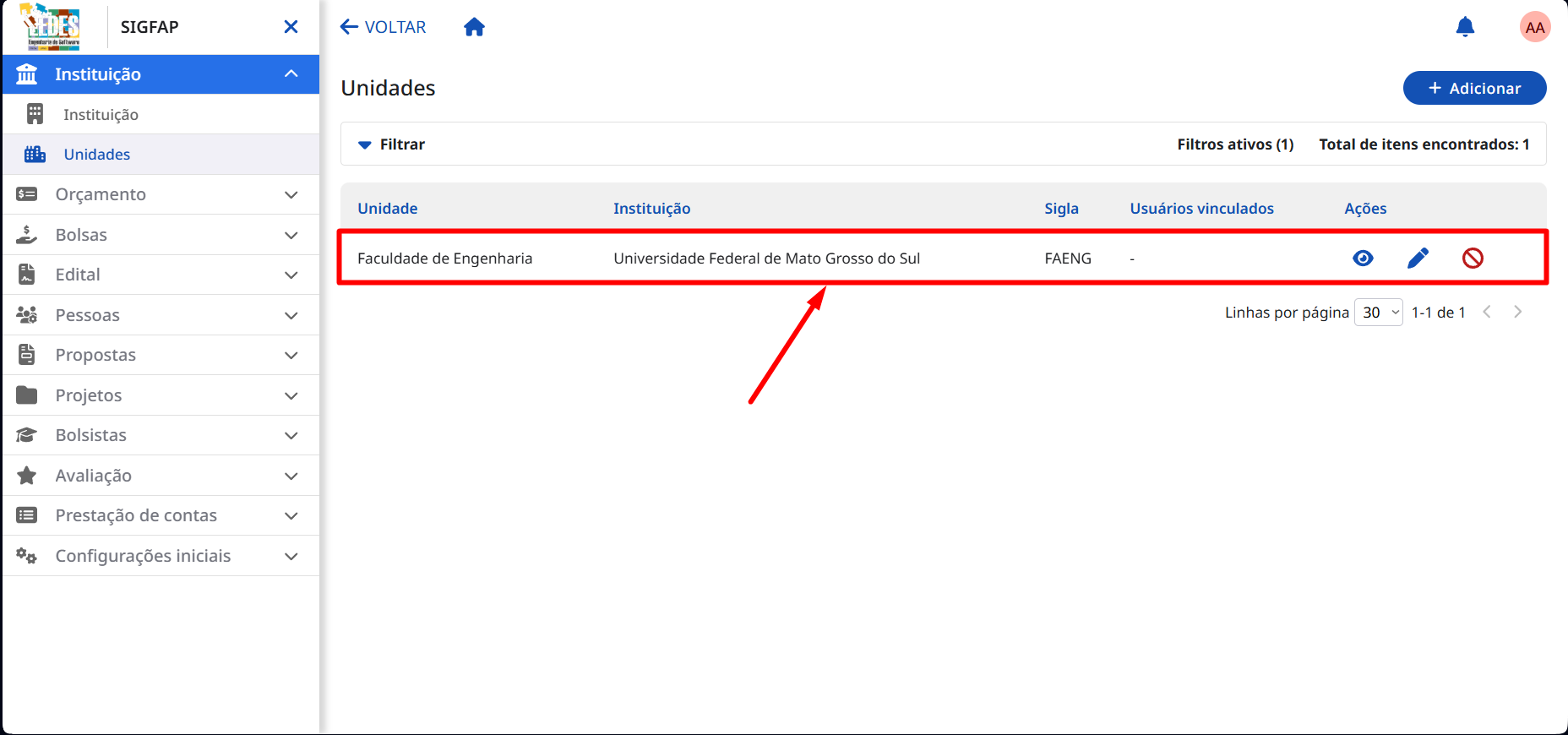Screen dimensions: 1568x735
Task: Click the Configurações iniciais gears icon
Action: pyautogui.click(x=27, y=556)
